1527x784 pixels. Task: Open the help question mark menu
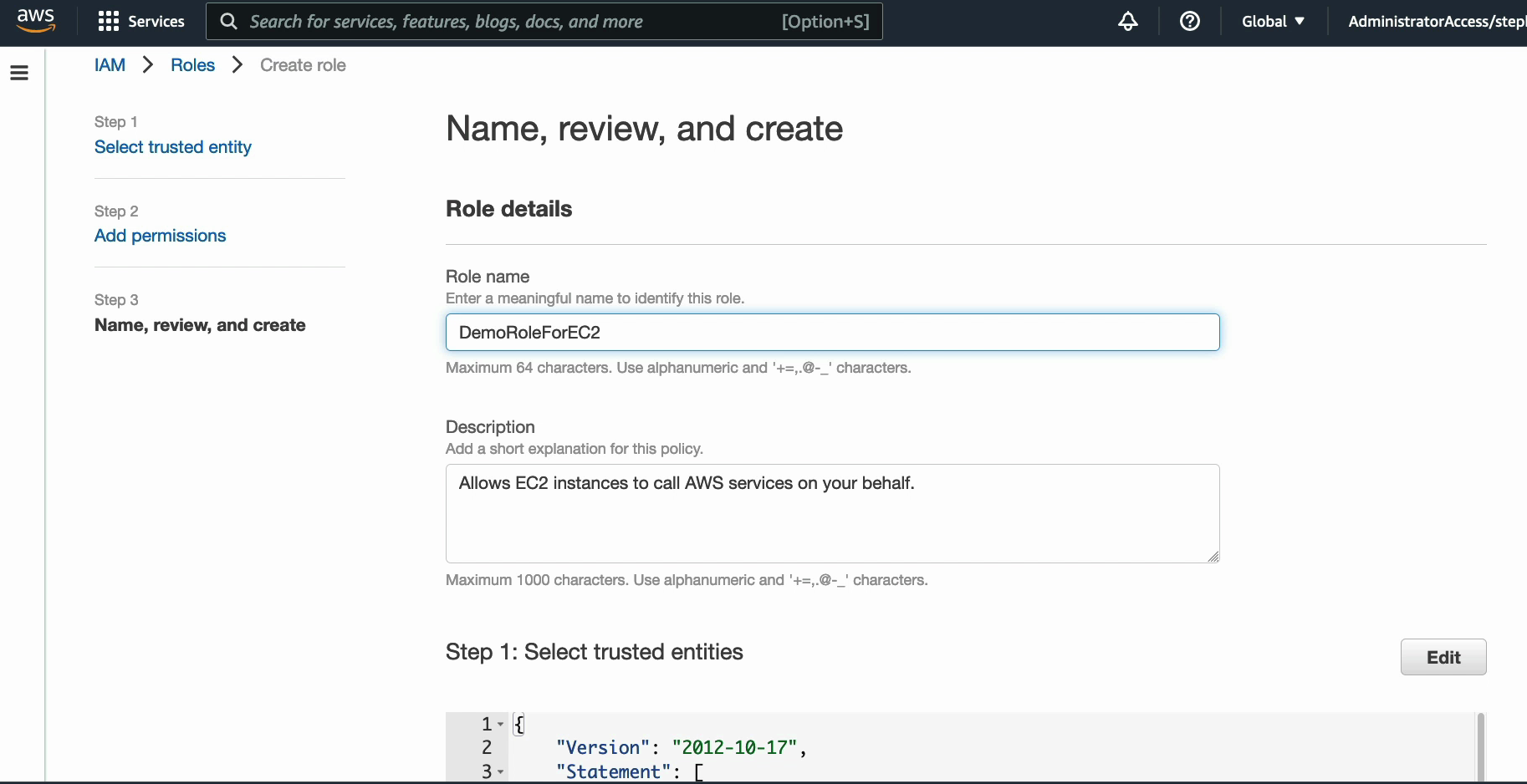click(1190, 22)
